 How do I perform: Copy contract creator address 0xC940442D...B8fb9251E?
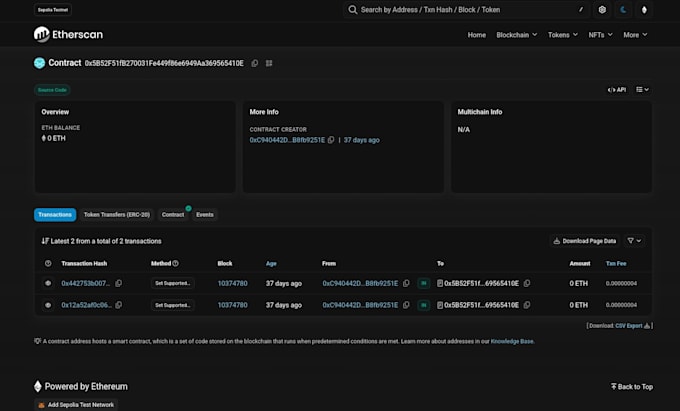(x=331, y=140)
